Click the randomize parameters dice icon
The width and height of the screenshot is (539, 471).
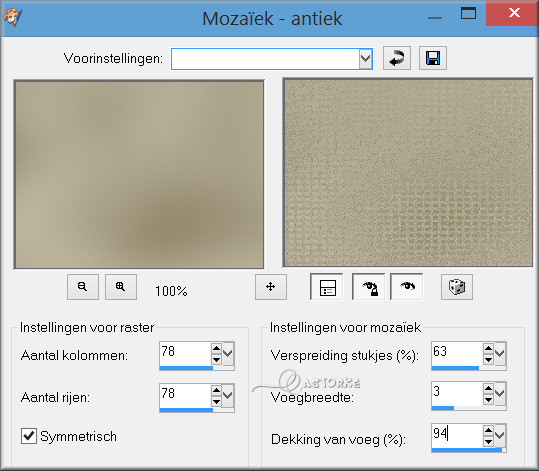click(x=457, y=287)
